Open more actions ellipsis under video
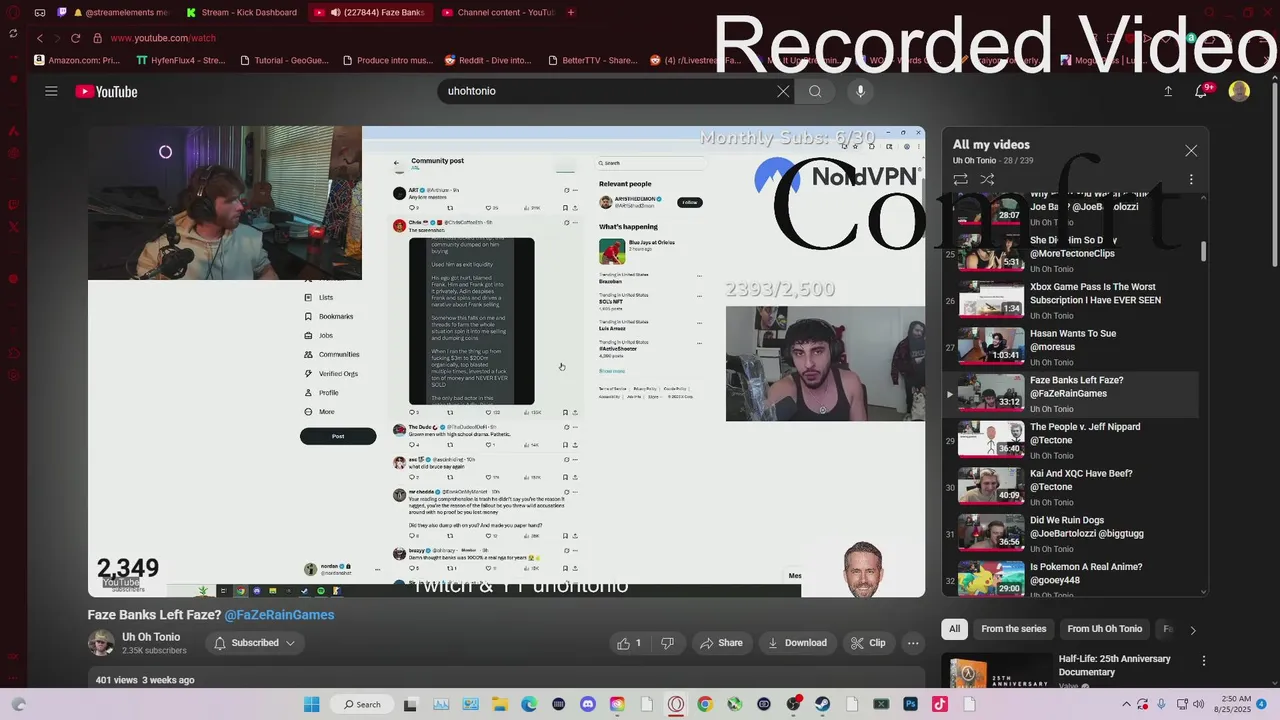The height and width of the screenshot is (720, 1280). point(913,643)
